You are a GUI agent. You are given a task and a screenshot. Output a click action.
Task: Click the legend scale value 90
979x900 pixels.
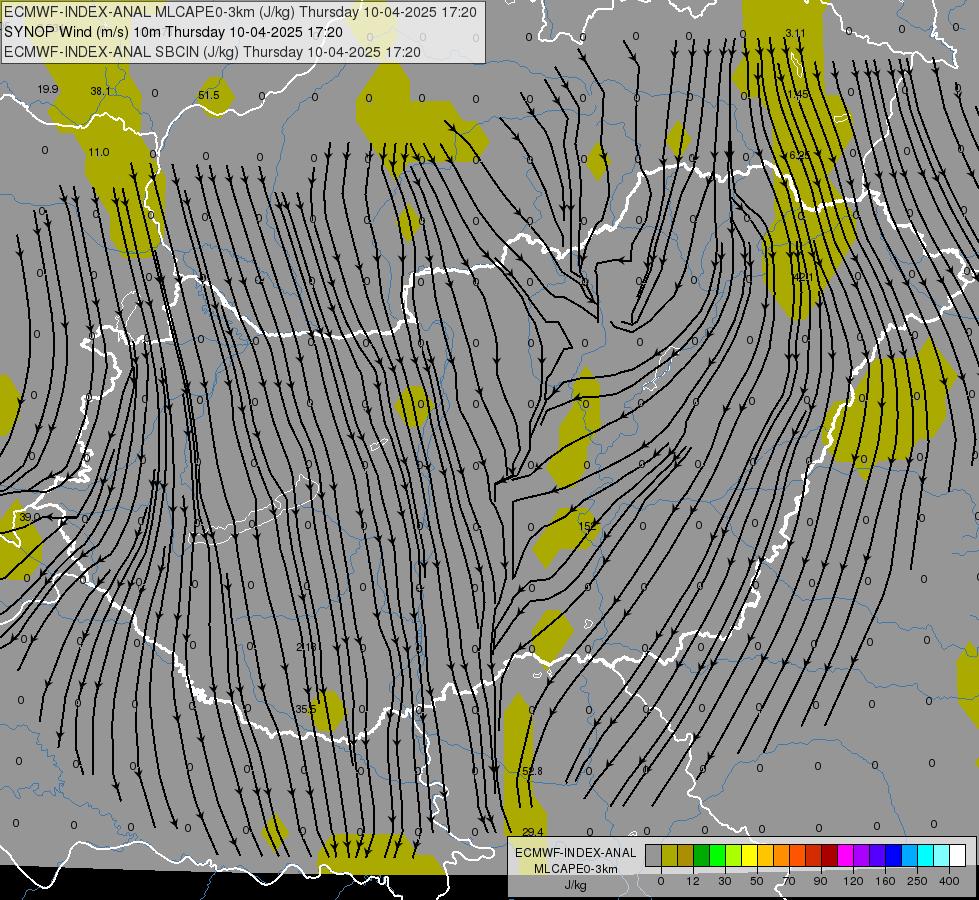[x=820, y=881]
